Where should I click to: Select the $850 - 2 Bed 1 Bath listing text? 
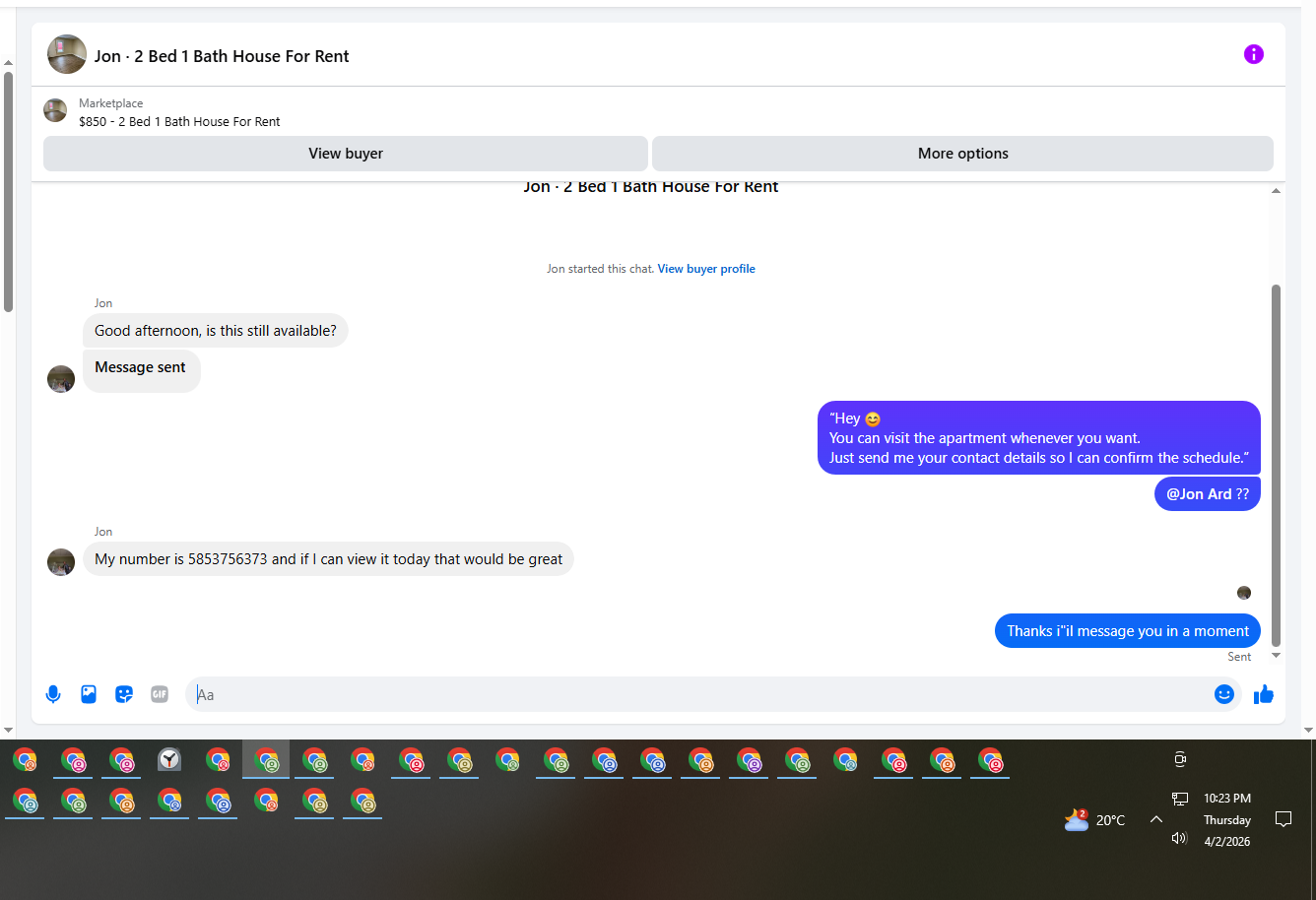[179, 122]
